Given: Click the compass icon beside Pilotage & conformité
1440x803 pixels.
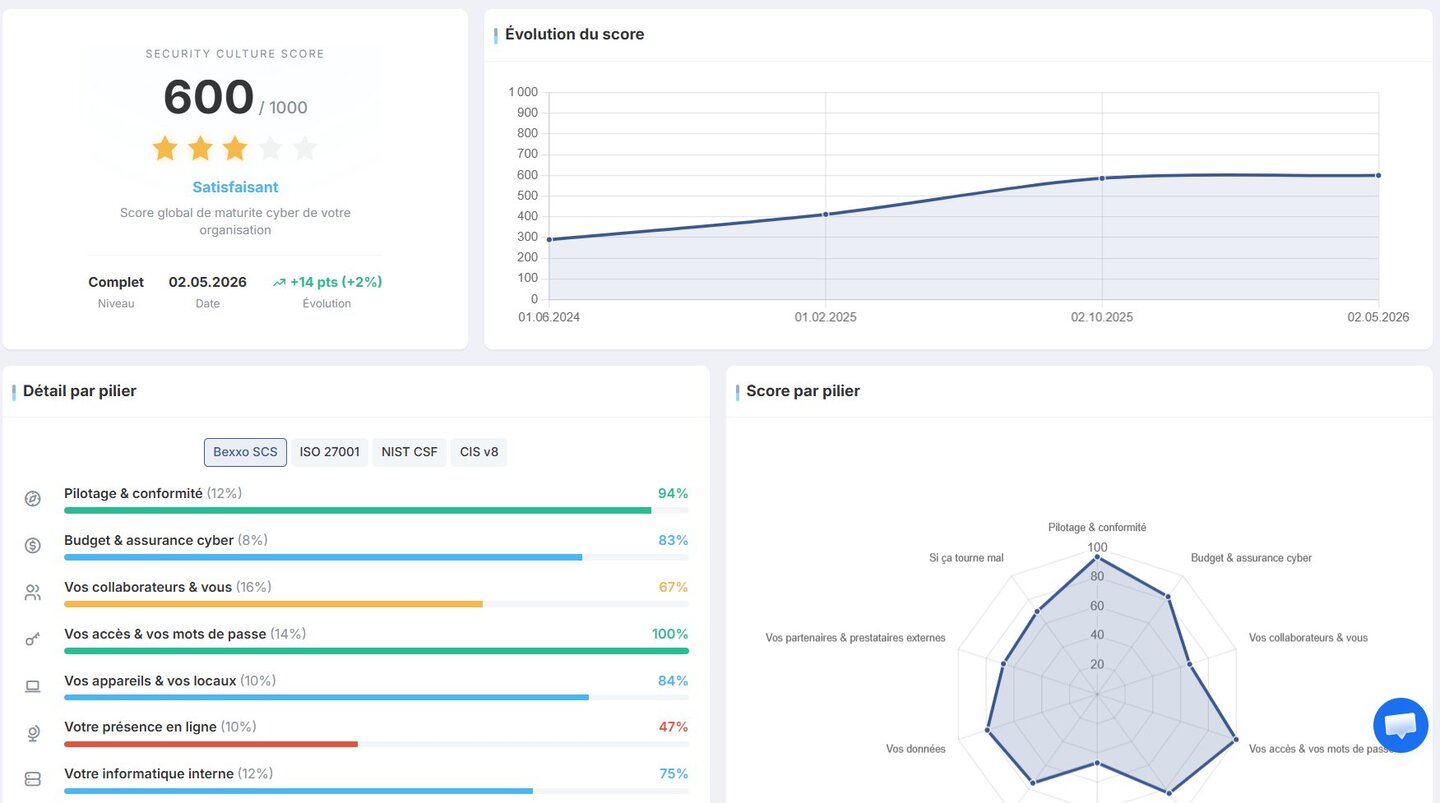Looking at the screenshot, I should pyautogui.click(x=32, y=498).
